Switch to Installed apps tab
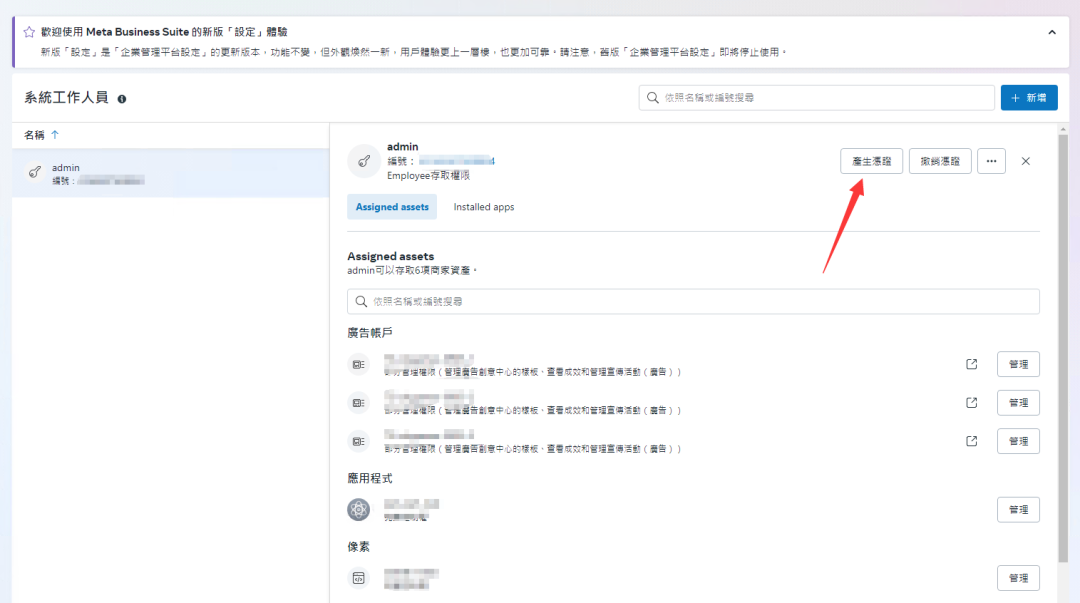Image resolution: width=1080 pixels, height=603 pixels. click(484, 207)
